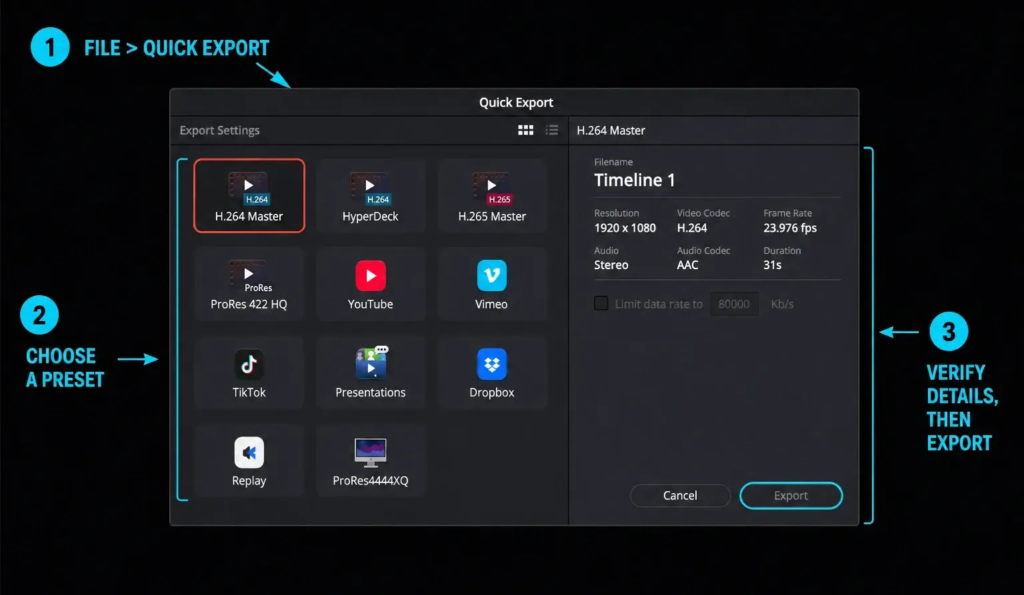Click the Cancel button
The image size is (1024, 595).
(x=680, y=495)
